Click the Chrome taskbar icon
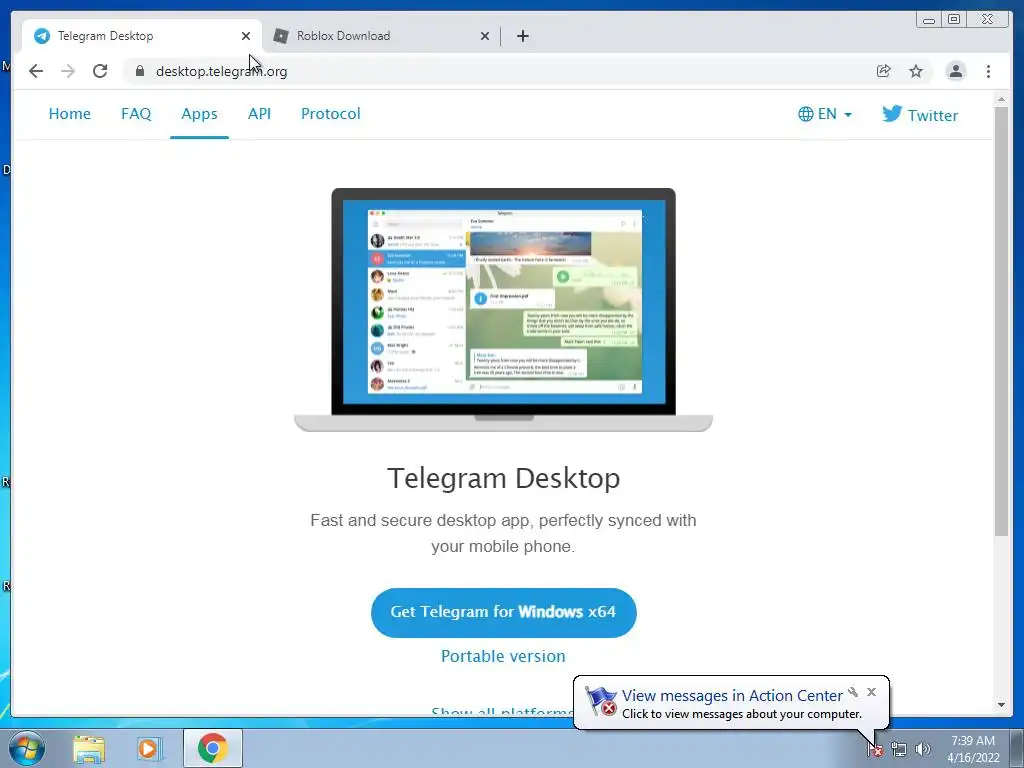The height and width of the screenshot is (768, 1024). (x=213, y=748)
